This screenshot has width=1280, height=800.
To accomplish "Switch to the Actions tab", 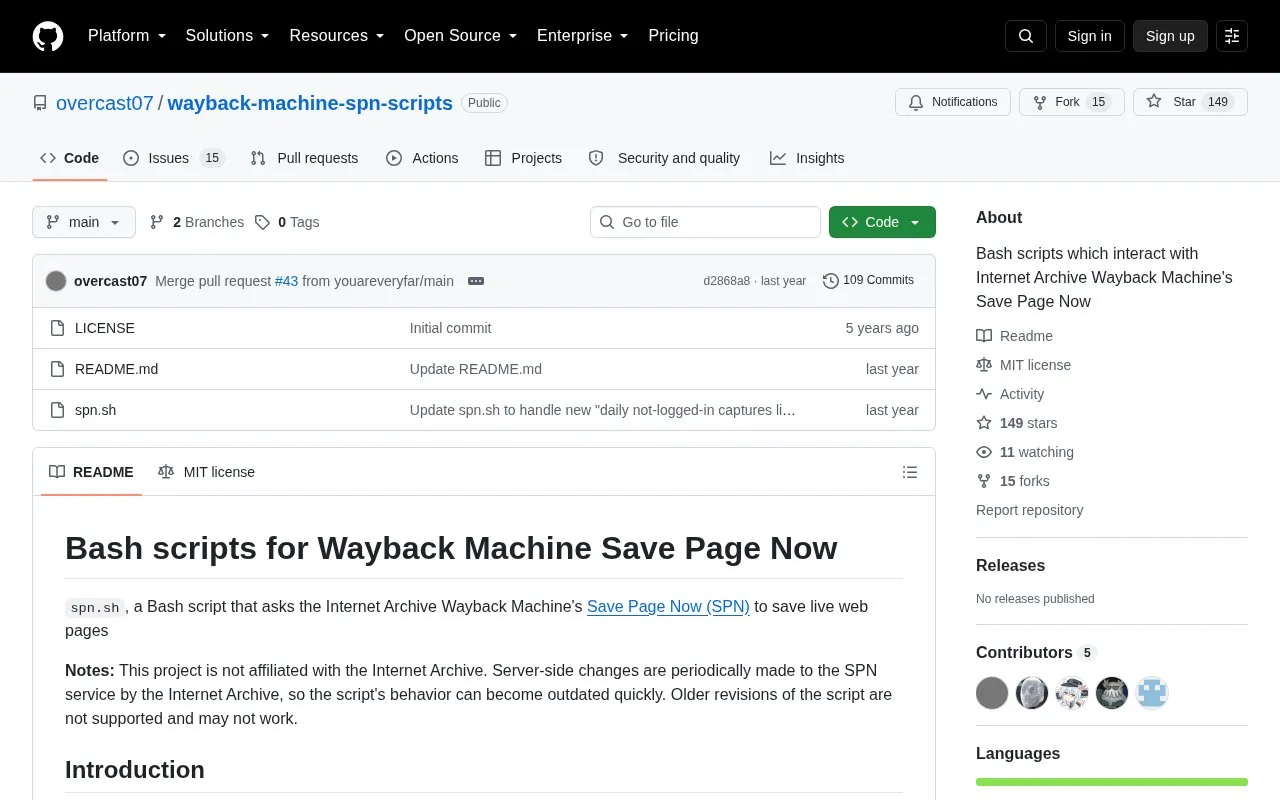I will (x=422, y=158).
